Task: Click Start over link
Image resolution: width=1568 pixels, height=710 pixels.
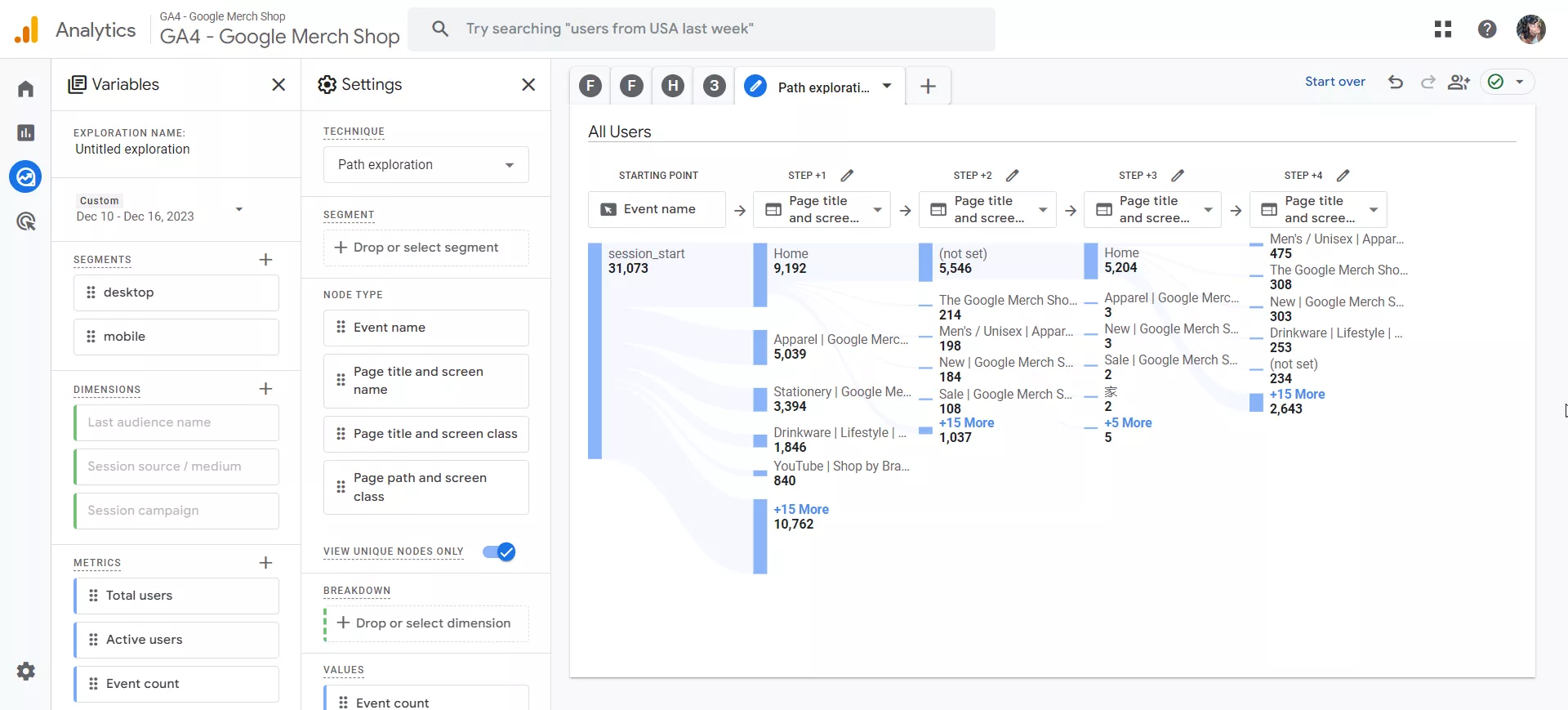Action: coord(1335,82)
